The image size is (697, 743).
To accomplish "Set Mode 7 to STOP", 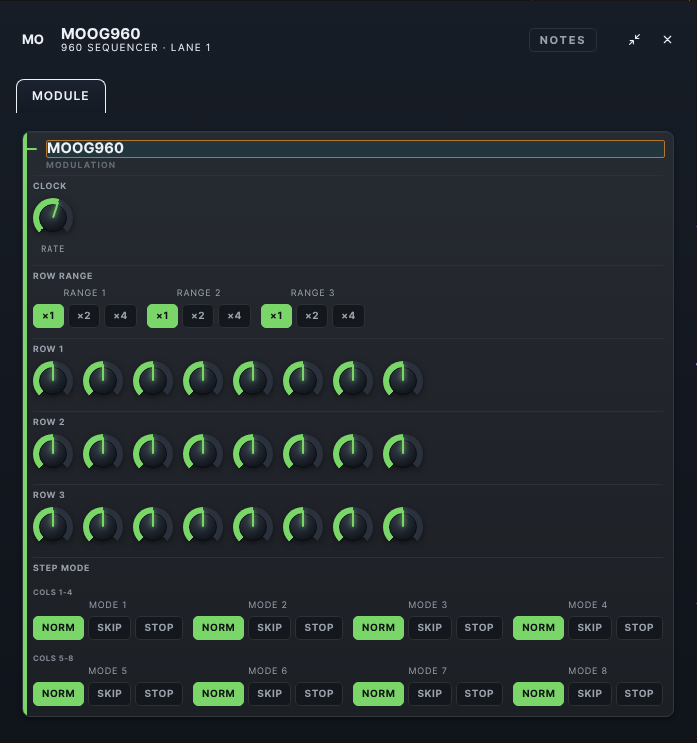I will point(479,694).
